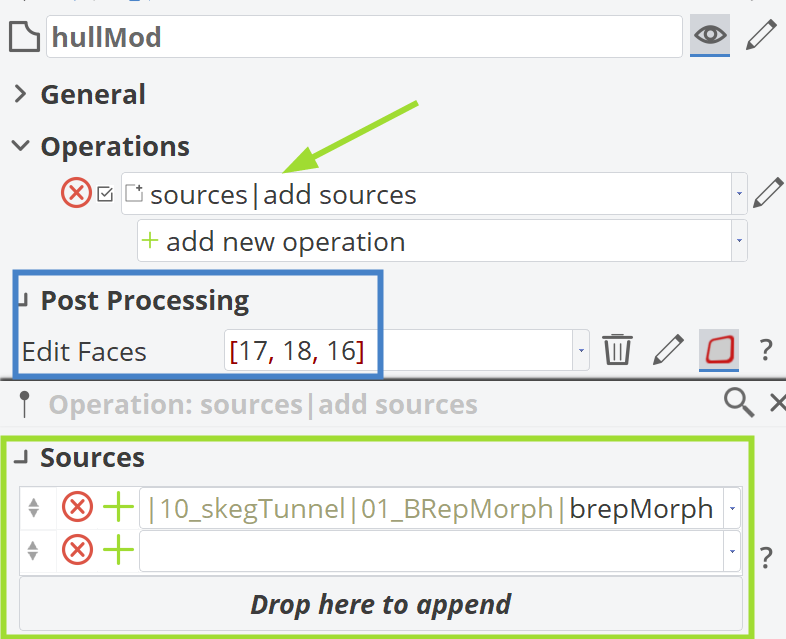Edit sources|add sources operation with pencil
The height and width of the screenshot is (639, 786).
coord(767,193)
